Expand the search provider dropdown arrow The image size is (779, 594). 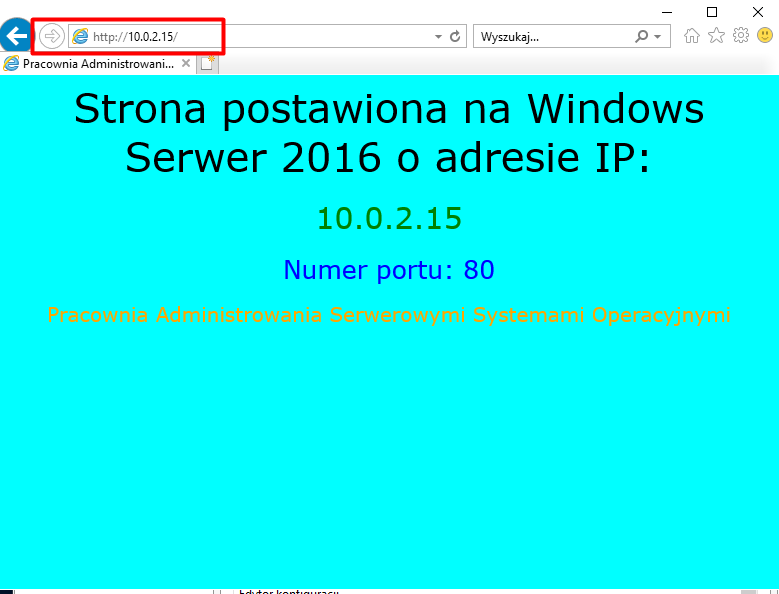point(657,37)
